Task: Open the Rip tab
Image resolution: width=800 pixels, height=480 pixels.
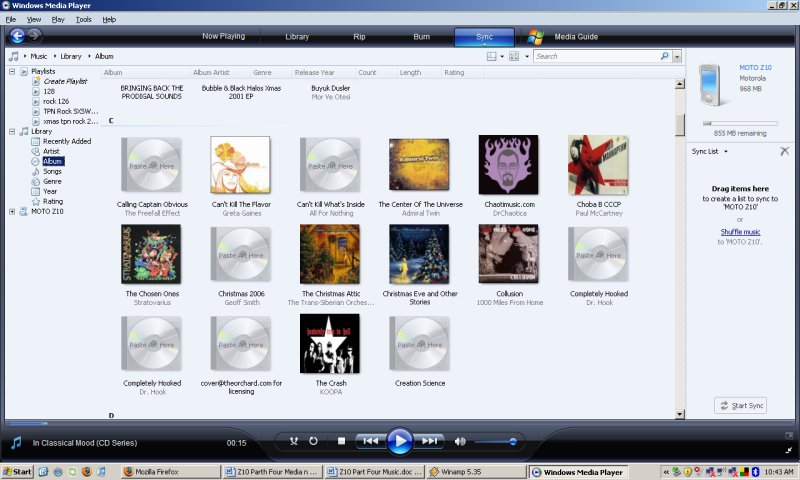Action: click(x=359, y=37)
